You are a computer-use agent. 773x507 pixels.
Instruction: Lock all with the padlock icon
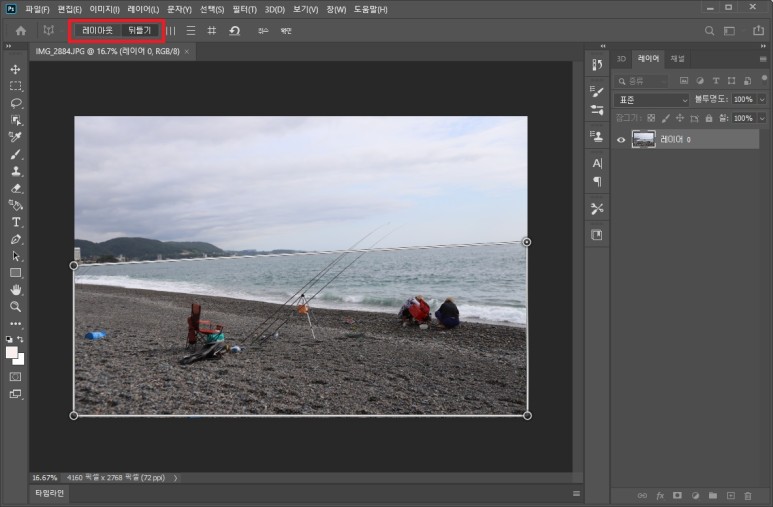709,118
